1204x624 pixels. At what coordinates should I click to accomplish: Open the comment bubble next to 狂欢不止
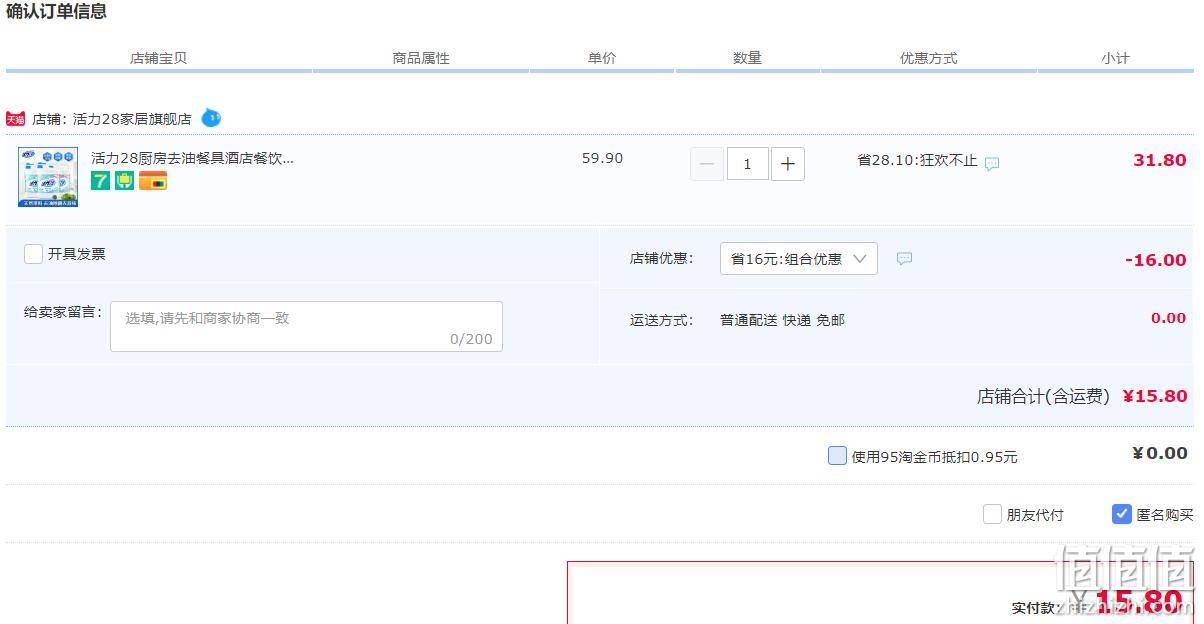[x=992, y=163]
